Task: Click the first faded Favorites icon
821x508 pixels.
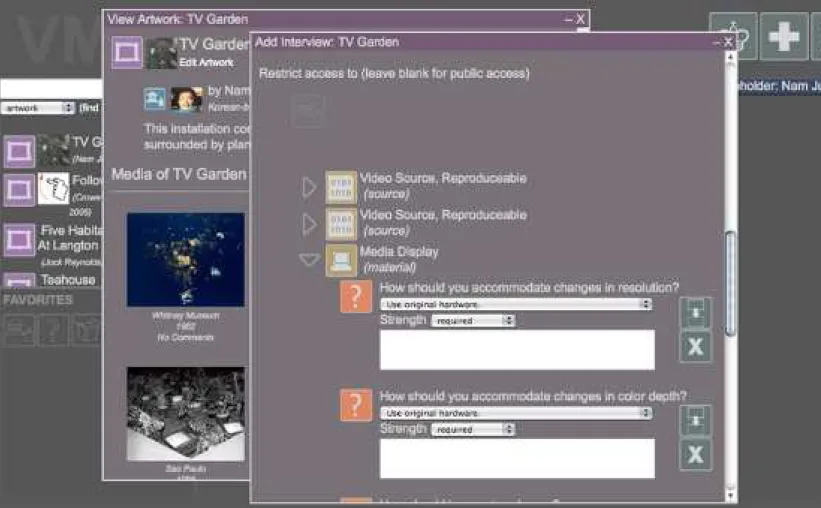Action: [x=19, y=330]
